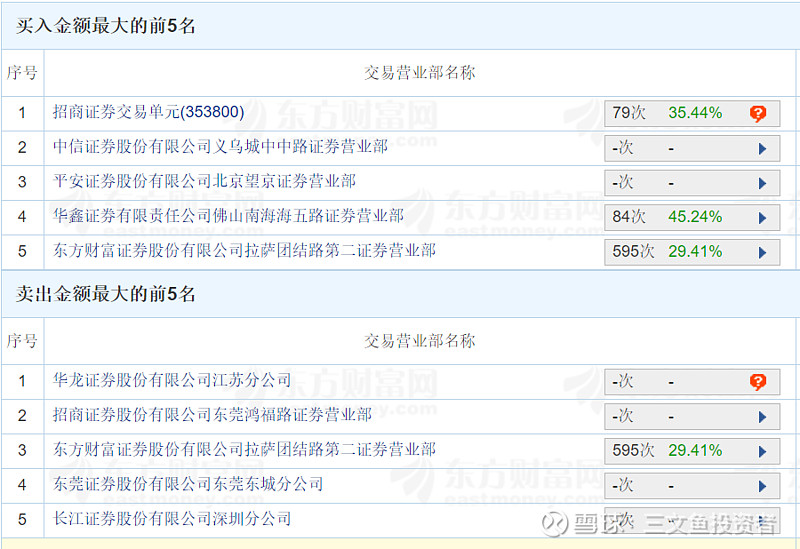The height and width of the screenshot is (549, 800).
Task: Open 中信证券 义乌城中中路证券营业部 link
Action: point(220,147)
